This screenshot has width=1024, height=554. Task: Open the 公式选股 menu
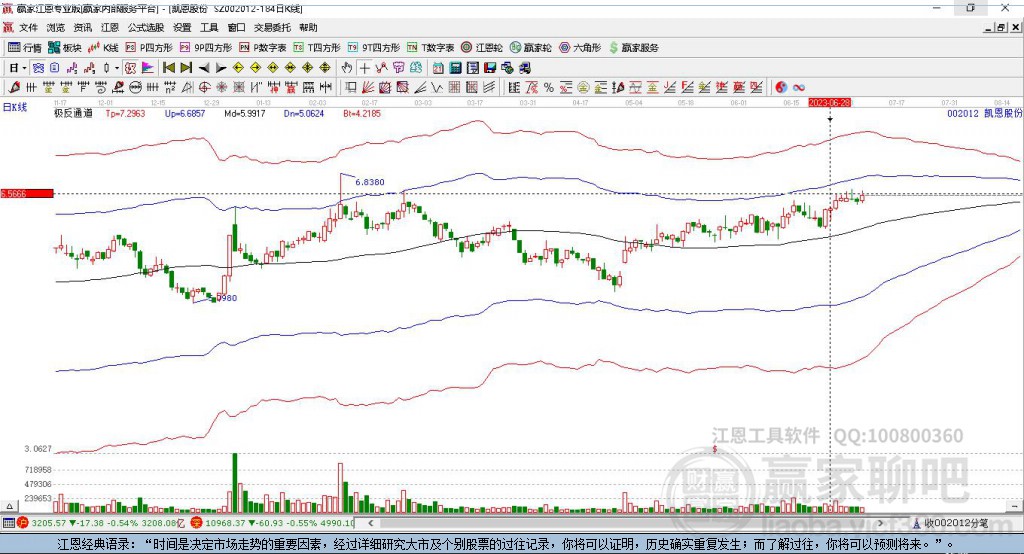click(146, 27)
